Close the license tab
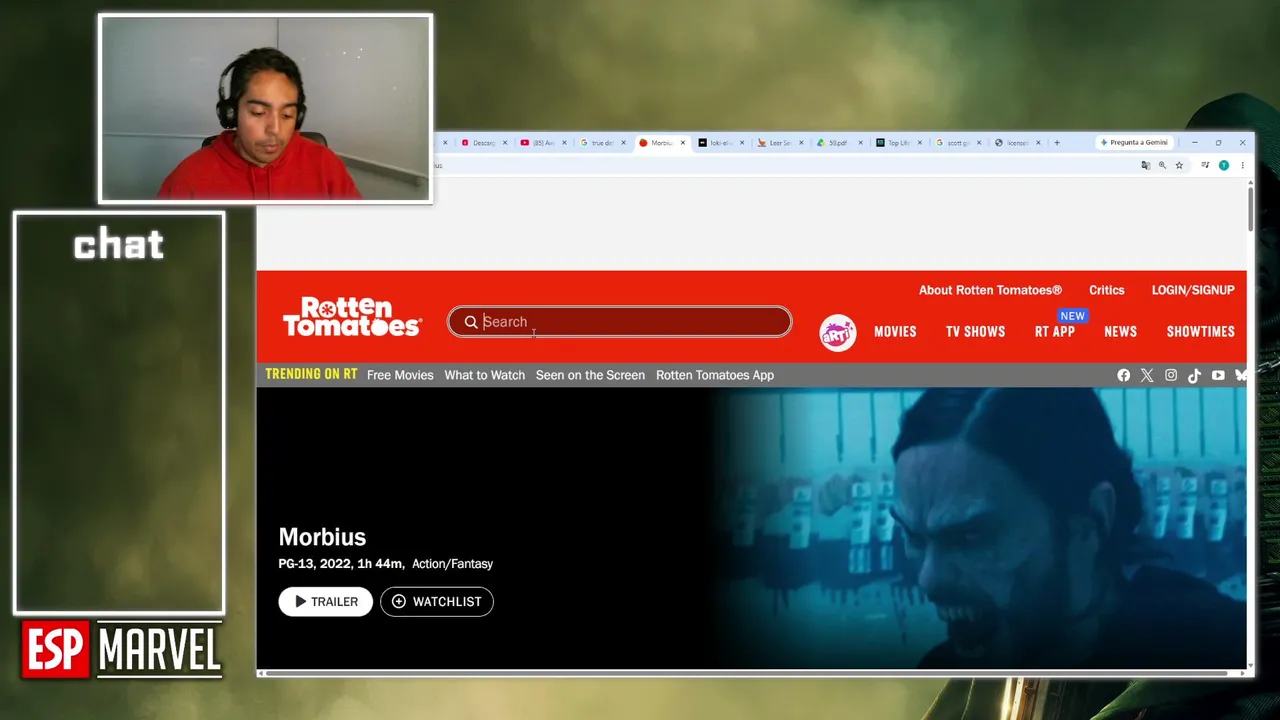Image resolution: width=1280 pixels, height=720 pixels. 1038,143
